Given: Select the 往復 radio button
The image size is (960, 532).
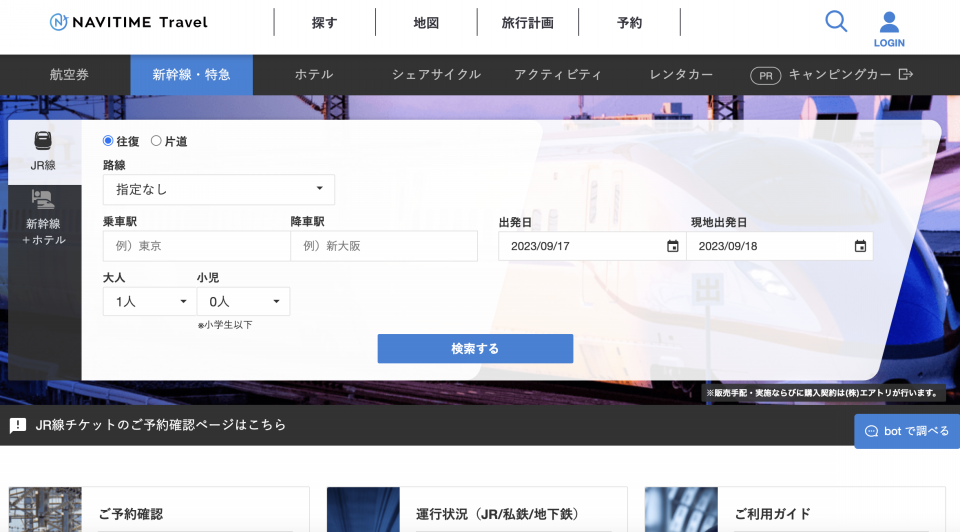Looking at the screenshot, I should (x=108, y=141).
